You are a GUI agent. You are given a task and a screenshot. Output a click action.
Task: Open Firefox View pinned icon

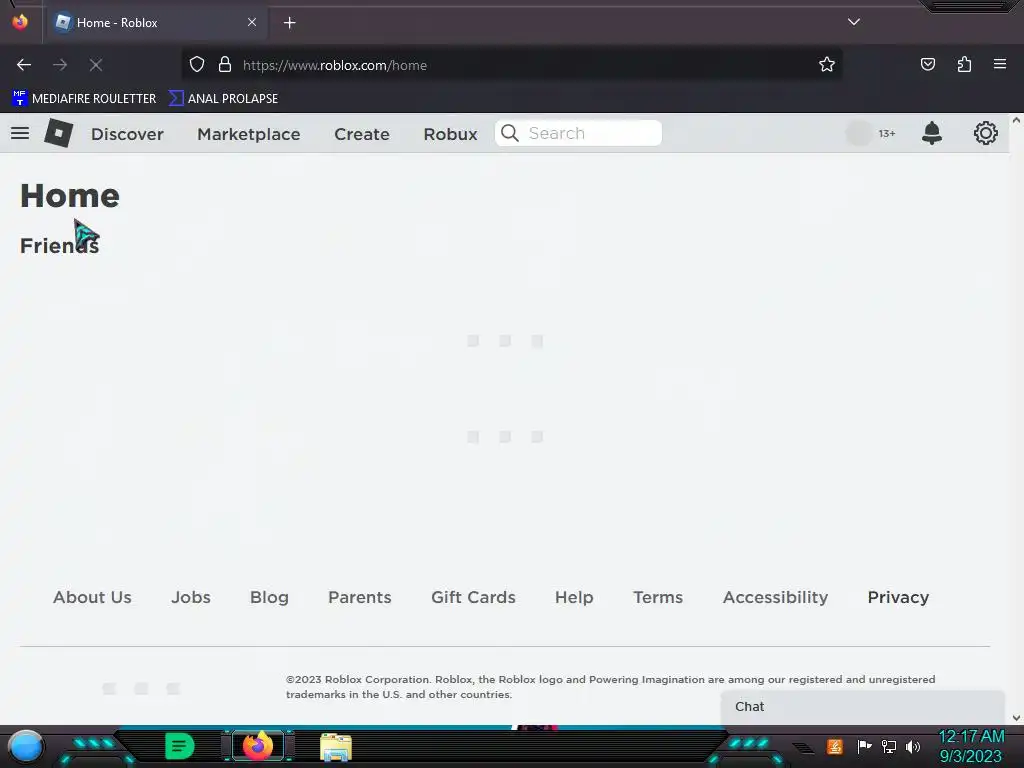click(x=20, y=22)
